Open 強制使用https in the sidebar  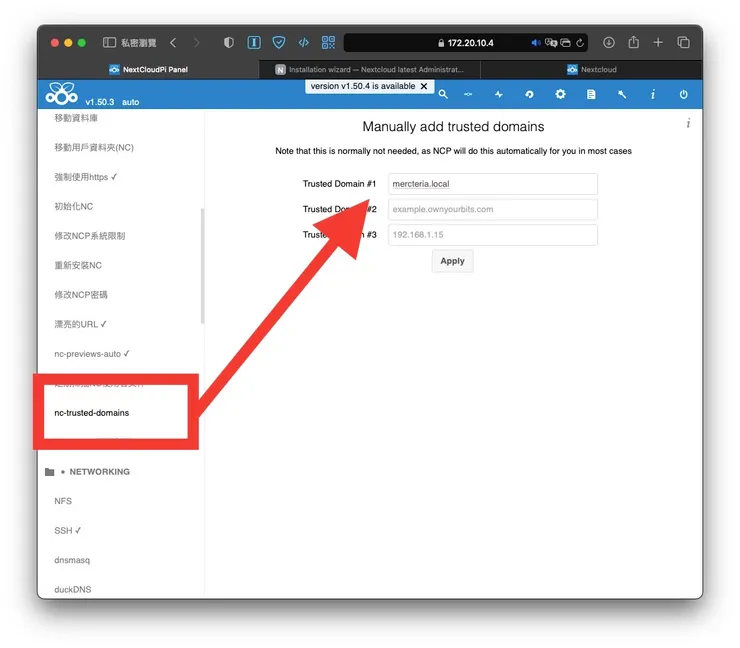85,177
